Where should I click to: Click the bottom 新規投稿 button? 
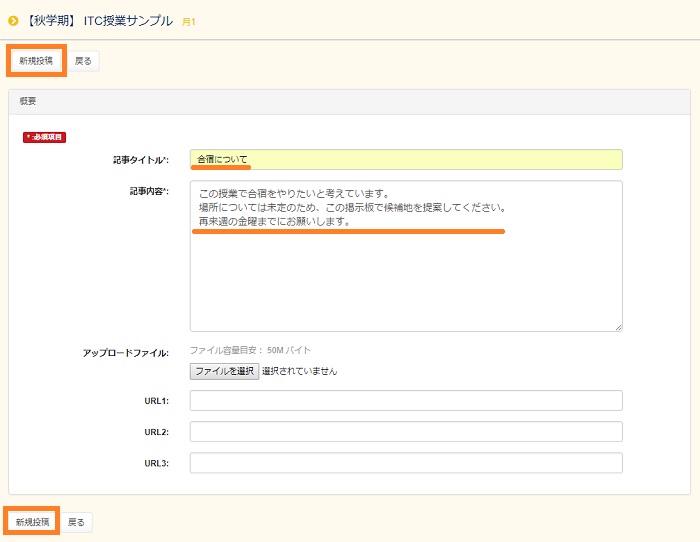pyautogui.click(x=31, y=522)
